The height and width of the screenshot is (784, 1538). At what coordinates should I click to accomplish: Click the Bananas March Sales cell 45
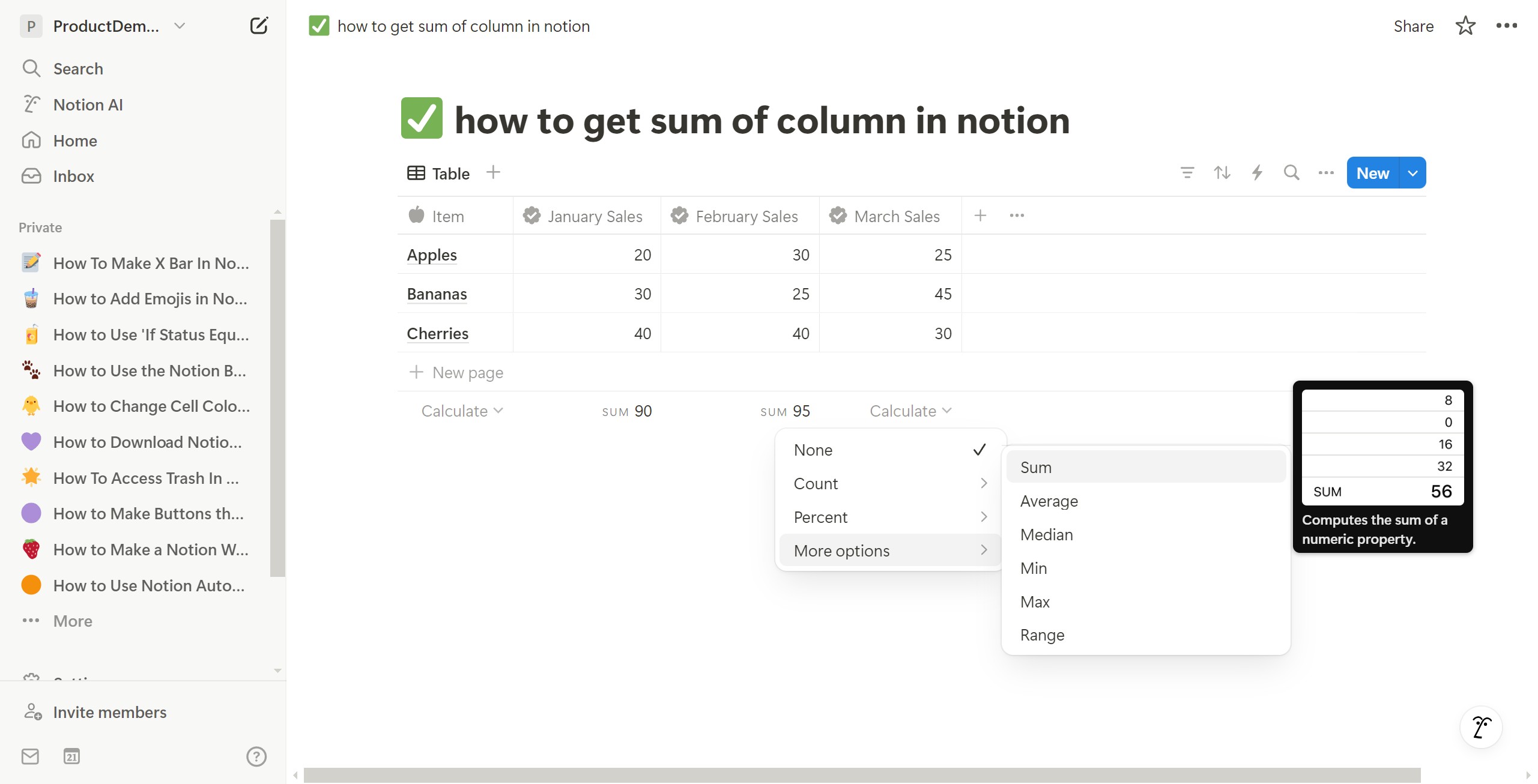(890, 294)
